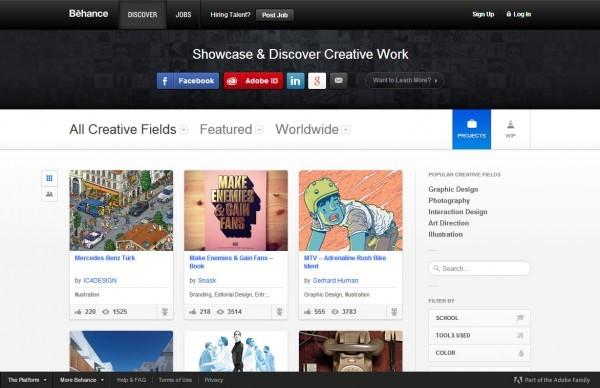Click MTV Adrenaline Rush Bike Ident title
The width and height of the screenshot is (600, 388).
click(345, 262)
